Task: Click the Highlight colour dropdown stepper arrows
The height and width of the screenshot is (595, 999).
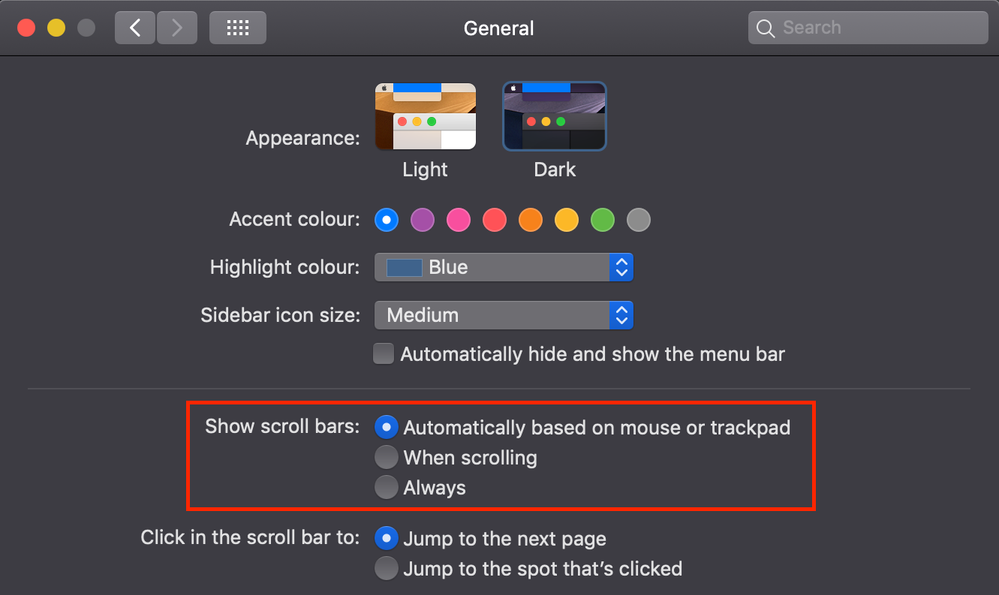Action: (621, 267)
